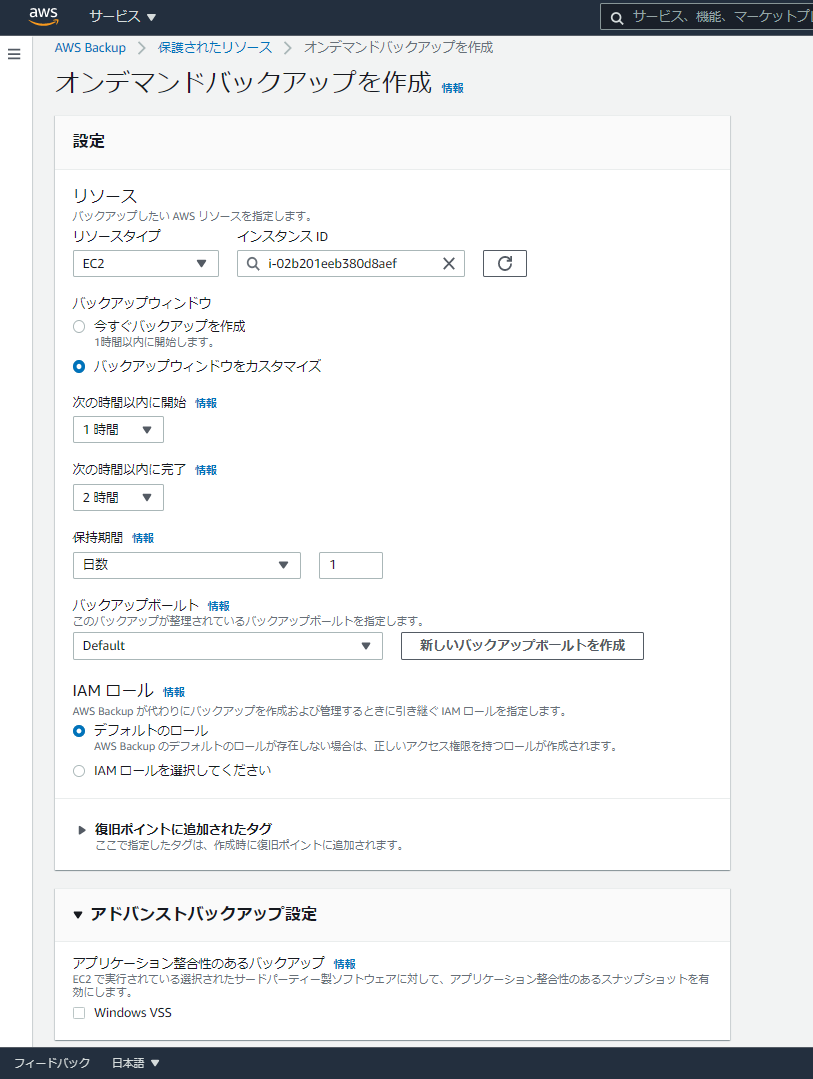
Task: Click 情報 icon next to page title
Action: (452, 88)
